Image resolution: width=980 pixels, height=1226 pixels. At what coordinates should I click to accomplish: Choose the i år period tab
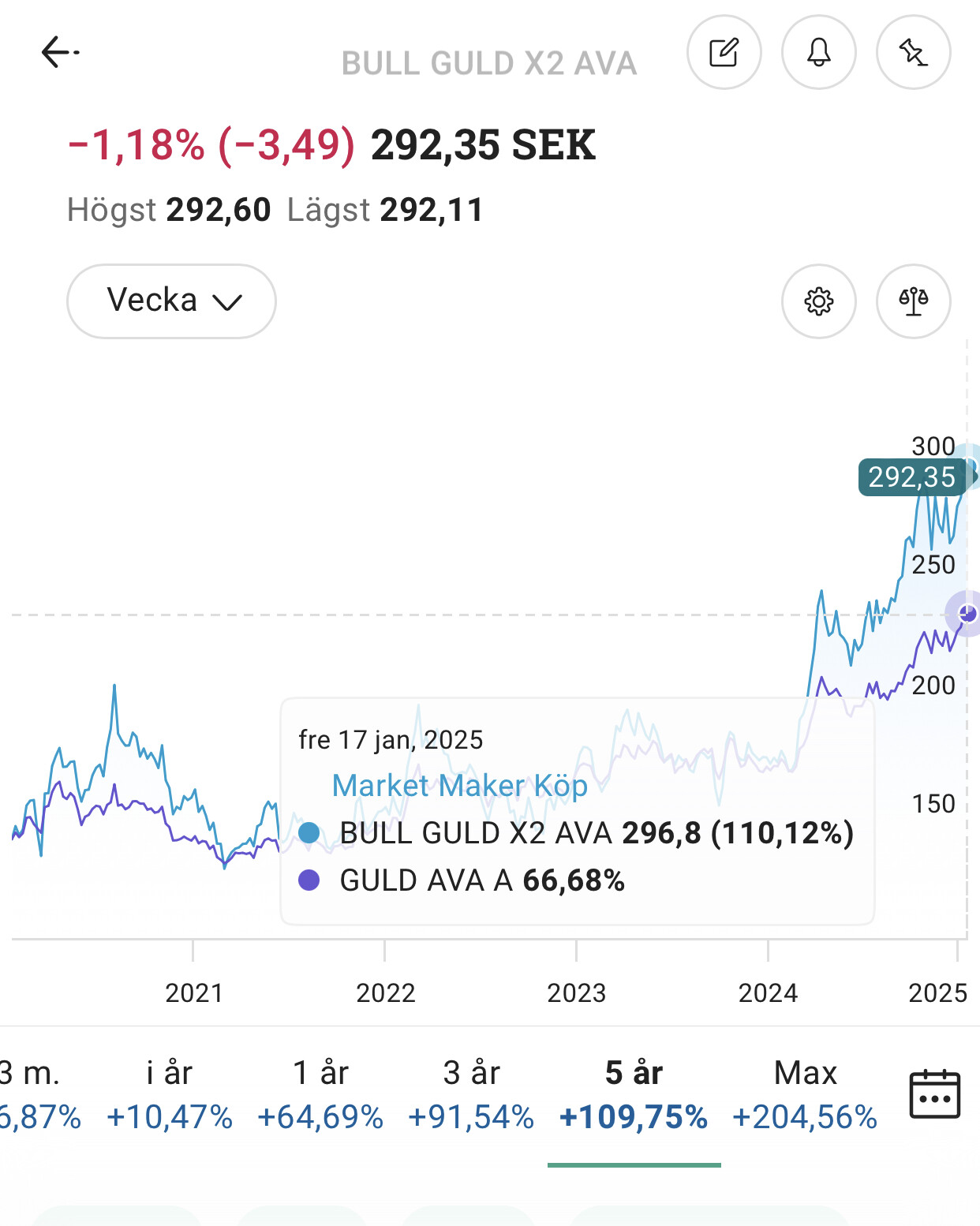[x=170, y=1094]
